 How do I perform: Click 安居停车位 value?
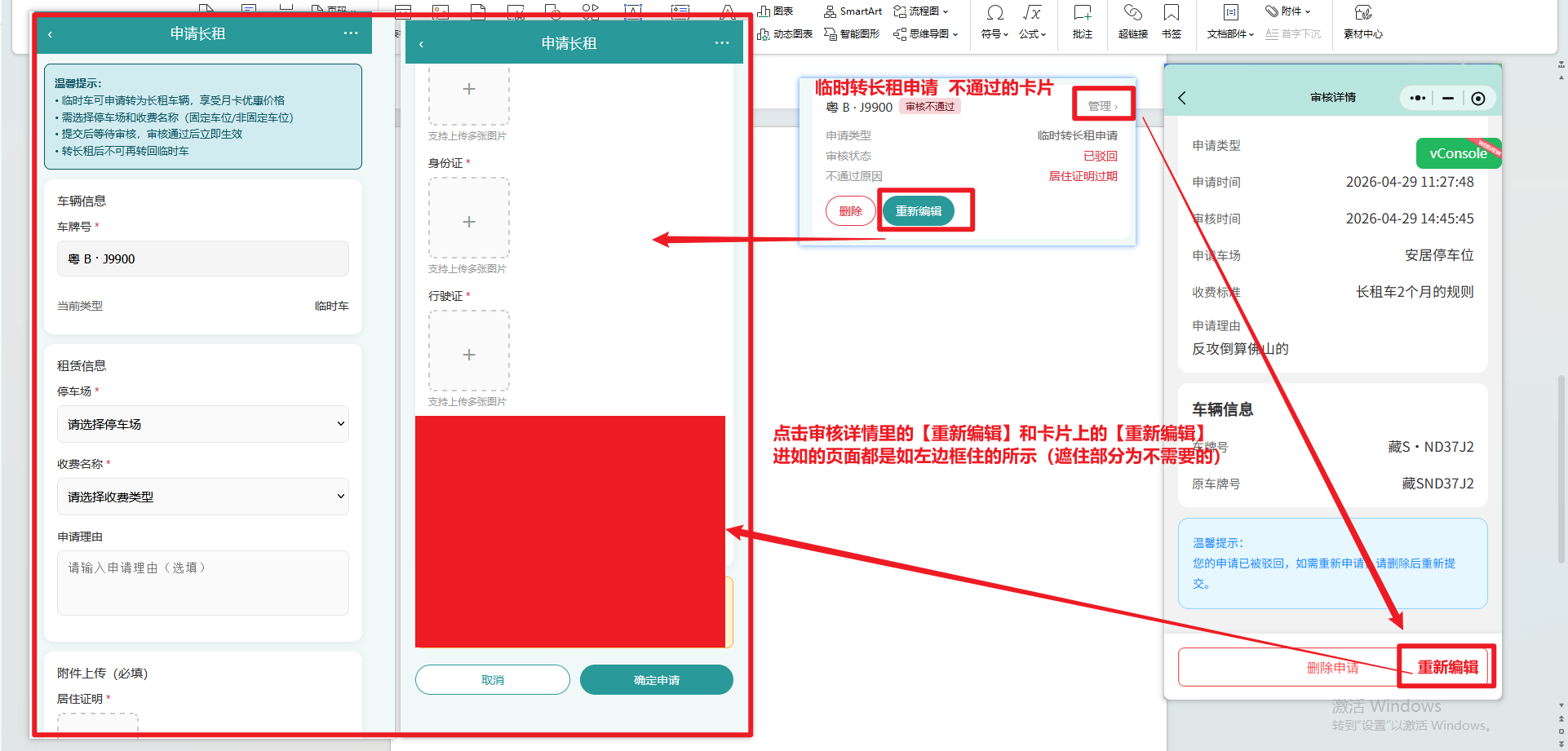(1439, 255)
